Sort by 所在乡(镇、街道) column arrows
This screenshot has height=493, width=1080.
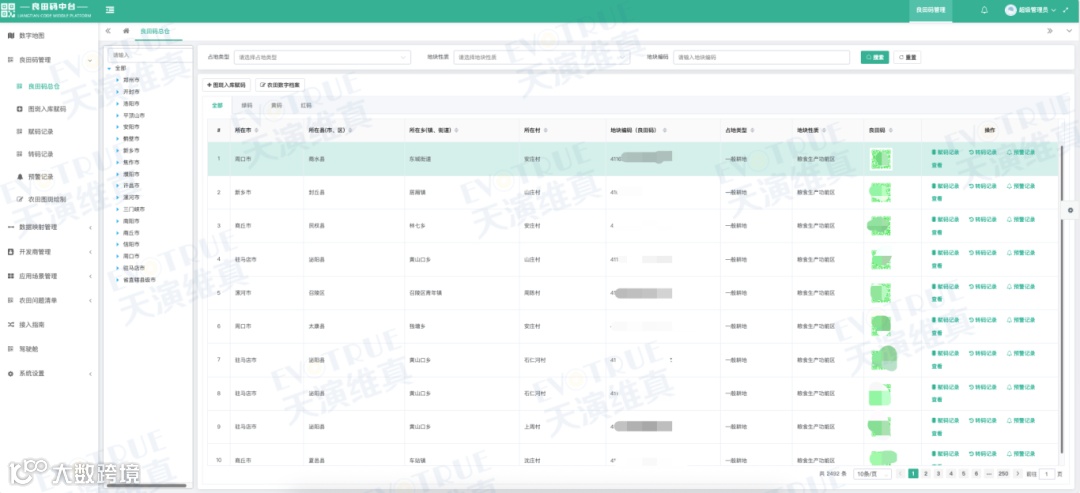coord(456,130)
